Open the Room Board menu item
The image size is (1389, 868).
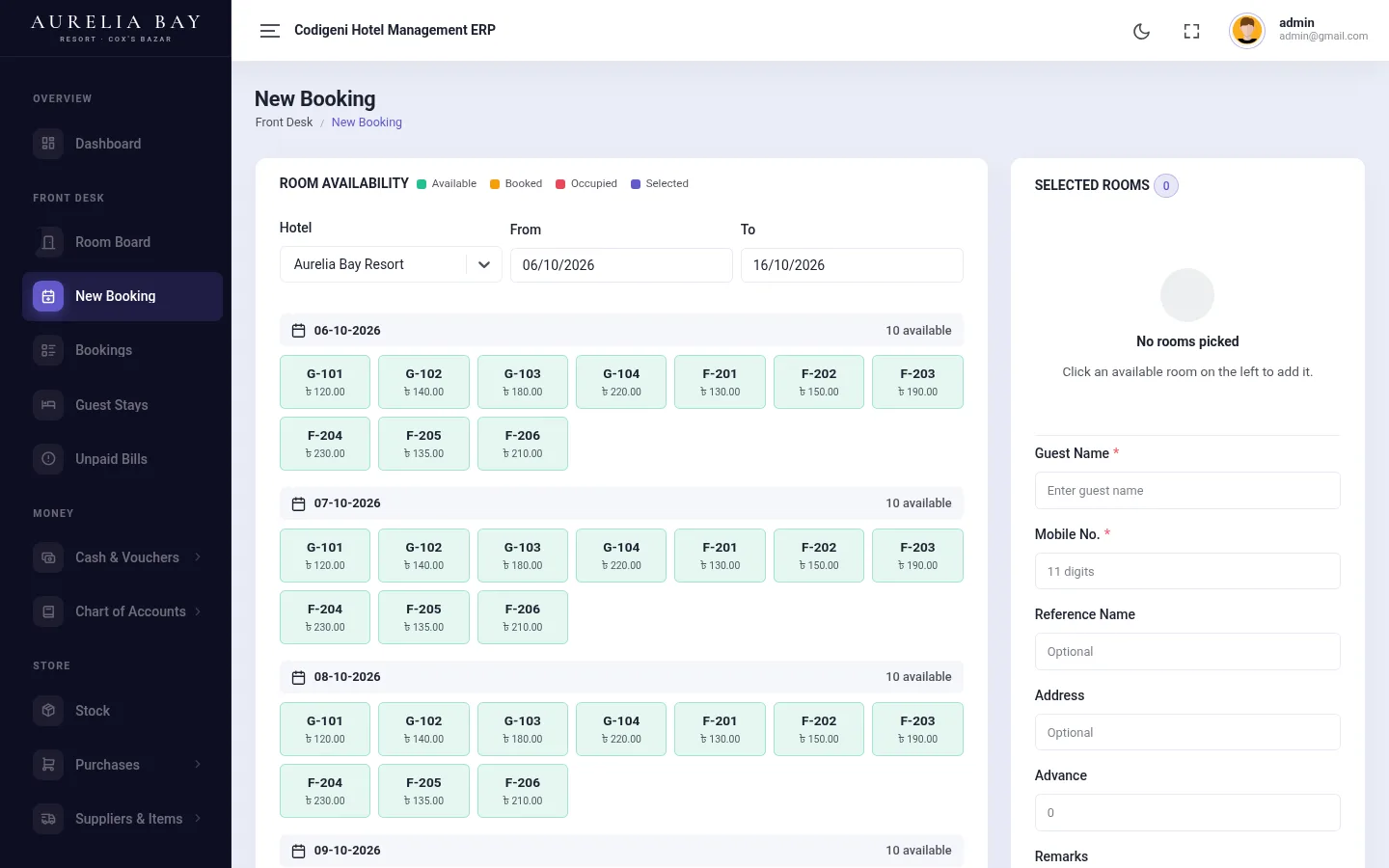[x=123, y=242]
